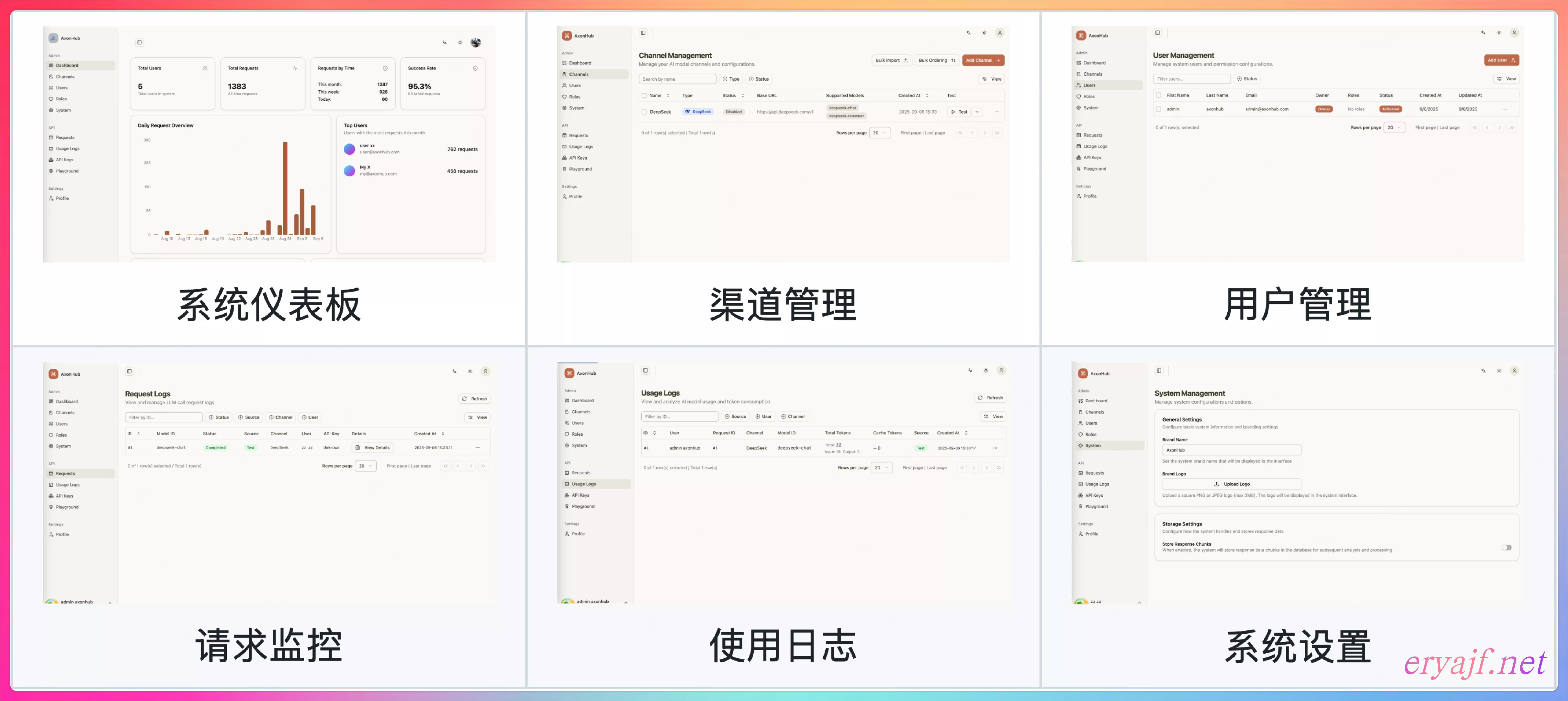Open row actions ellipsis for DeepSeek channel

(996, 112)
